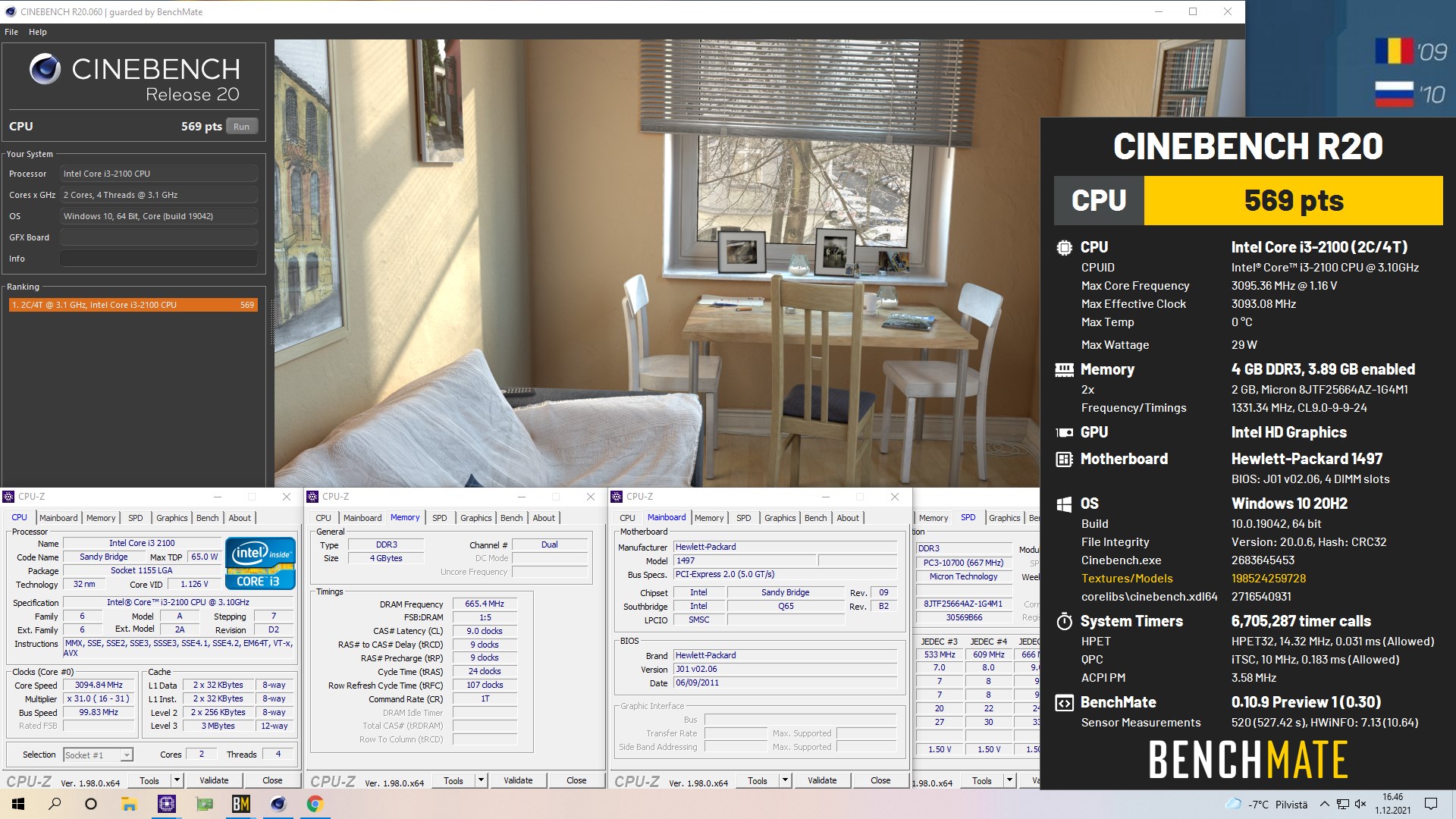
Task: Switch to BenchMate BM taskbar icon
Action: tap(241, 804)
